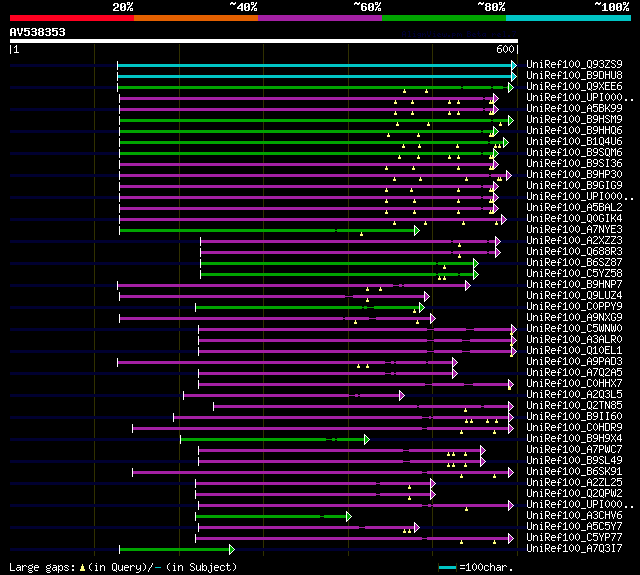Click the orange ~40% identity legend segment
The image size is (640, 575).
[x=196, y=18]
